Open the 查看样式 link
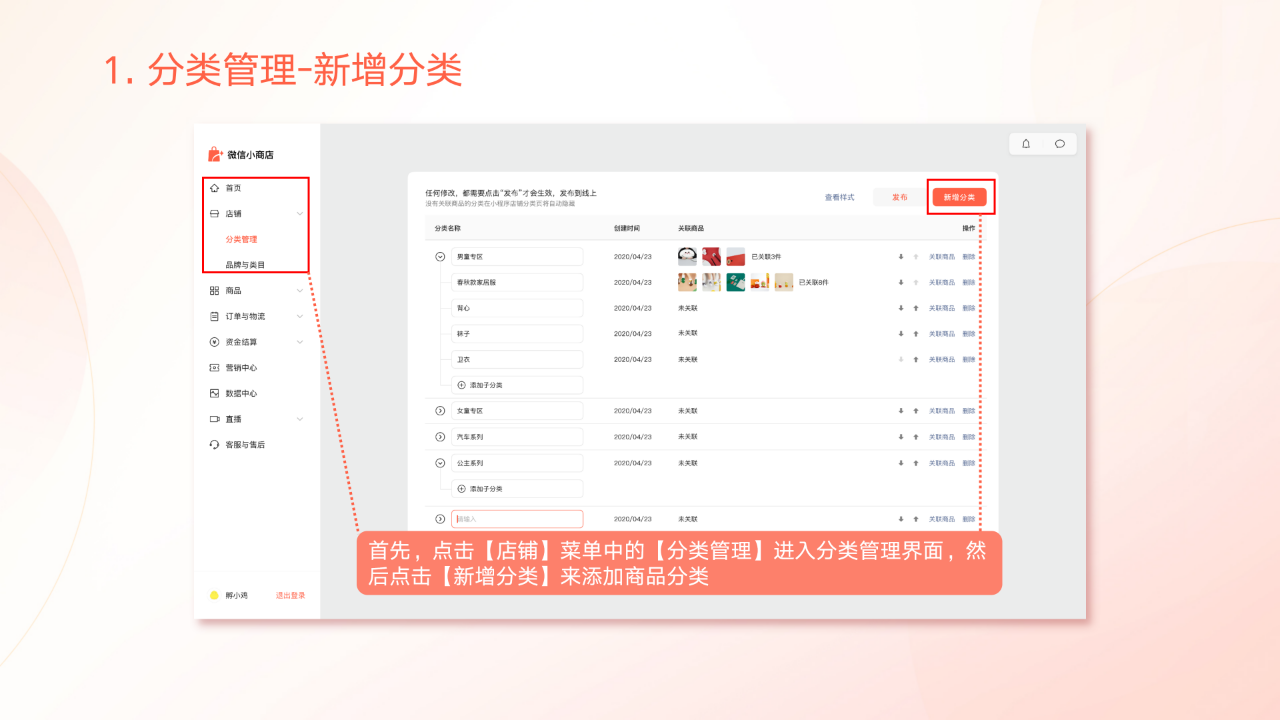This screenshot has height=720, width=1280. pyautogui.click(x=839, y=197)
